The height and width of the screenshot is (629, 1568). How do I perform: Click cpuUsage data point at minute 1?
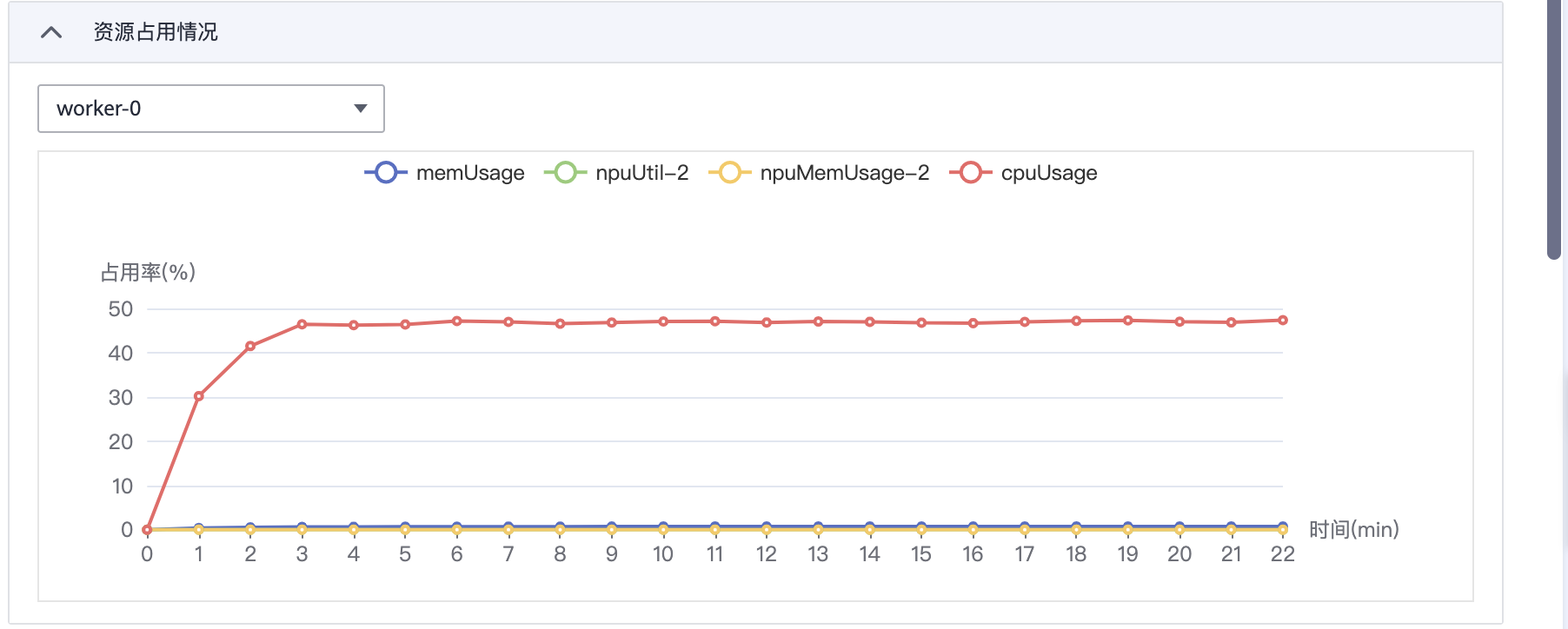pos(199,396)
